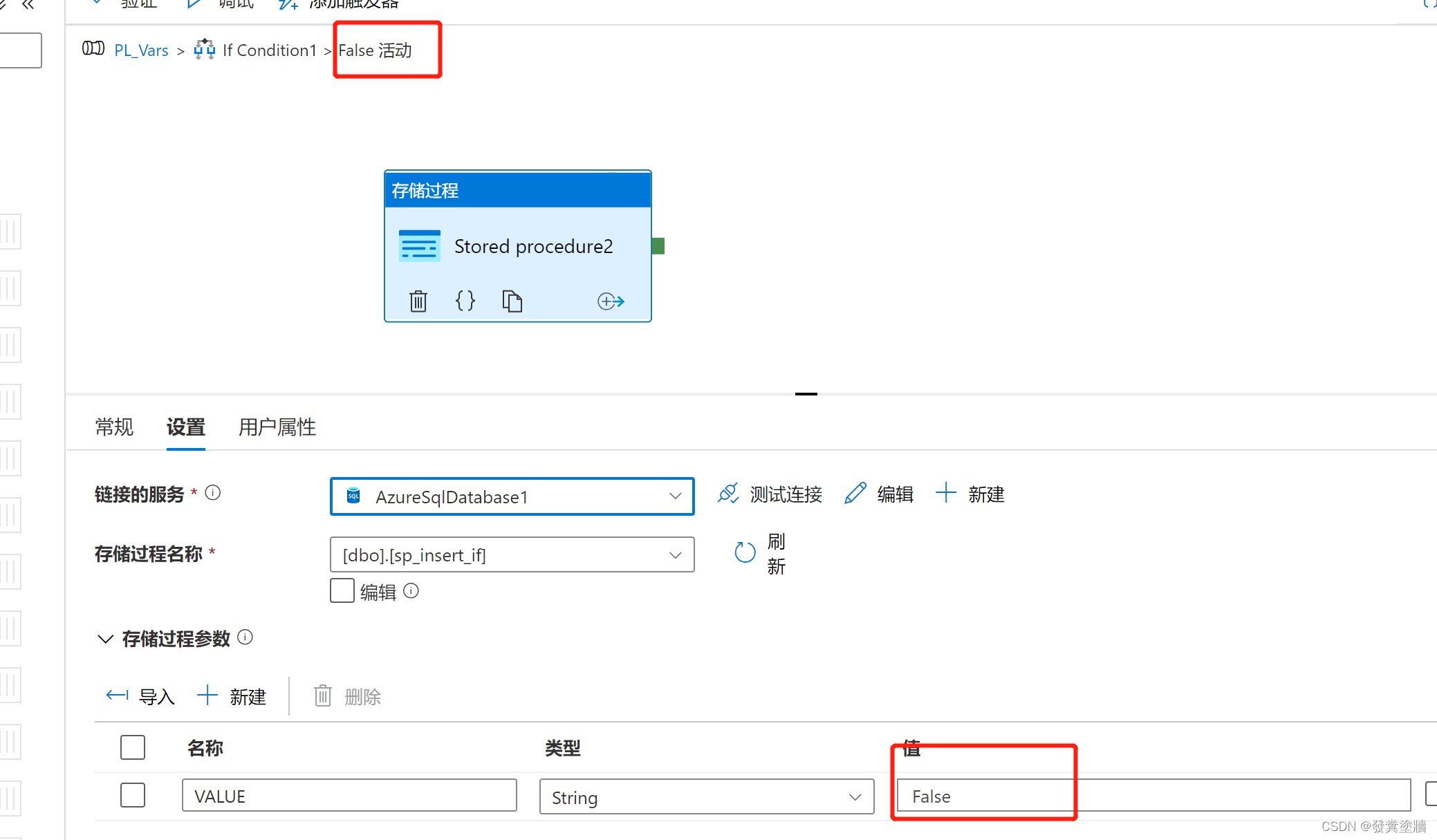The image size is (1437, 840).
Task: Check the VALUE parameter row checkbox
Action: click(x=133, y=795)
